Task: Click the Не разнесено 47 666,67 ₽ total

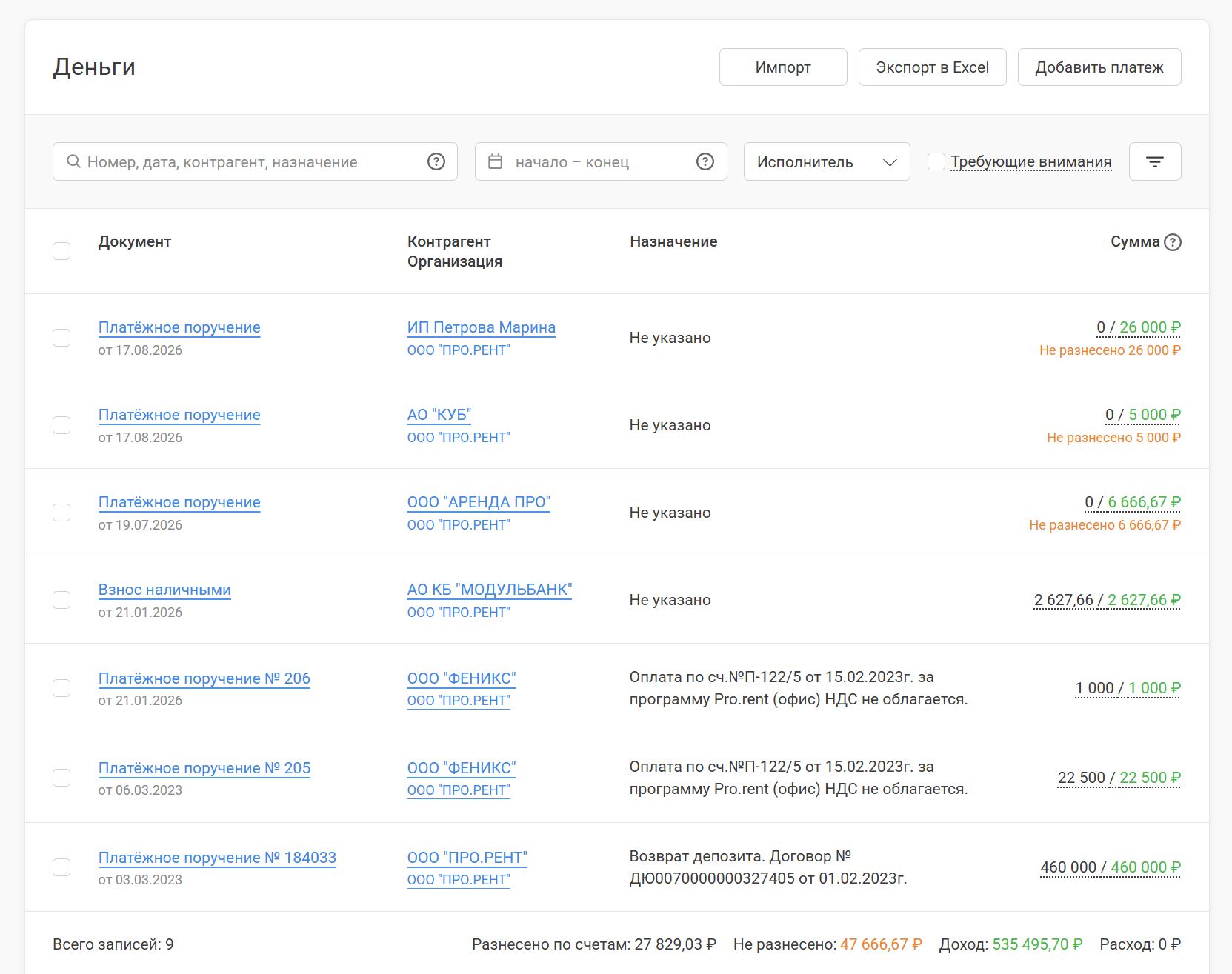Action: click(828, 944)
